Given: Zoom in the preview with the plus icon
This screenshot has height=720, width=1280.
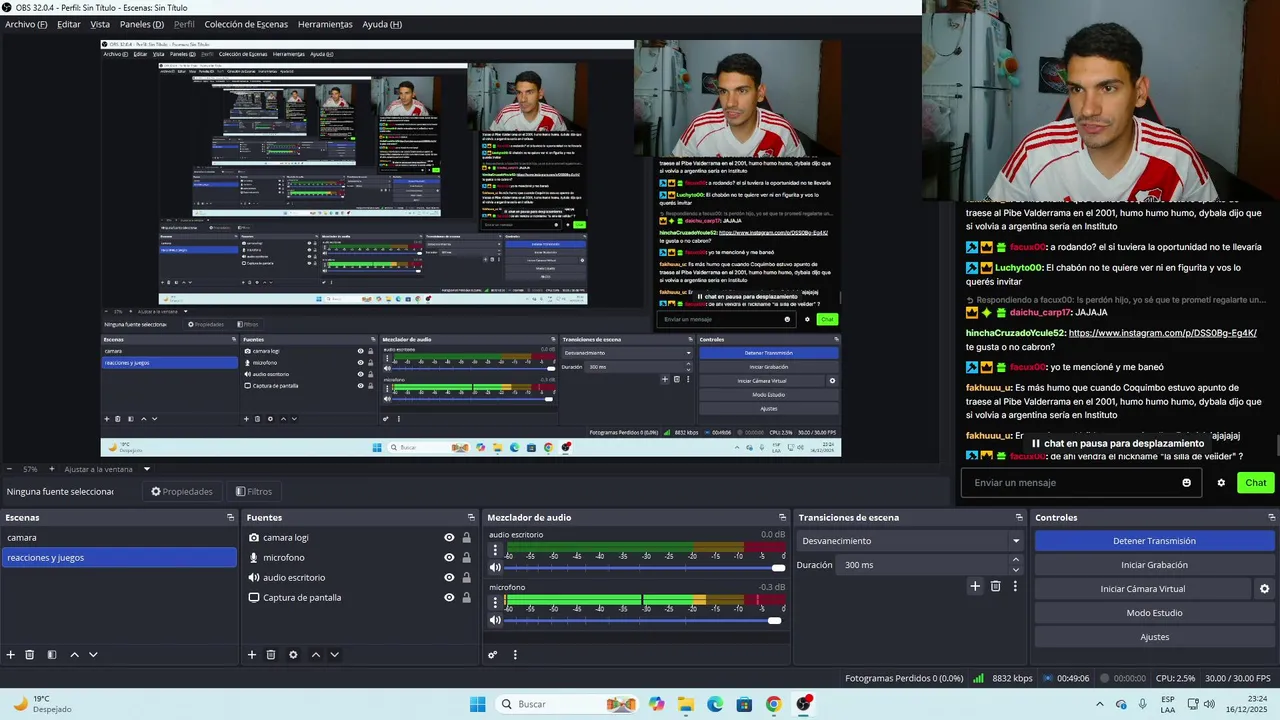Looking at the screenshot, I should click(51, 469).
